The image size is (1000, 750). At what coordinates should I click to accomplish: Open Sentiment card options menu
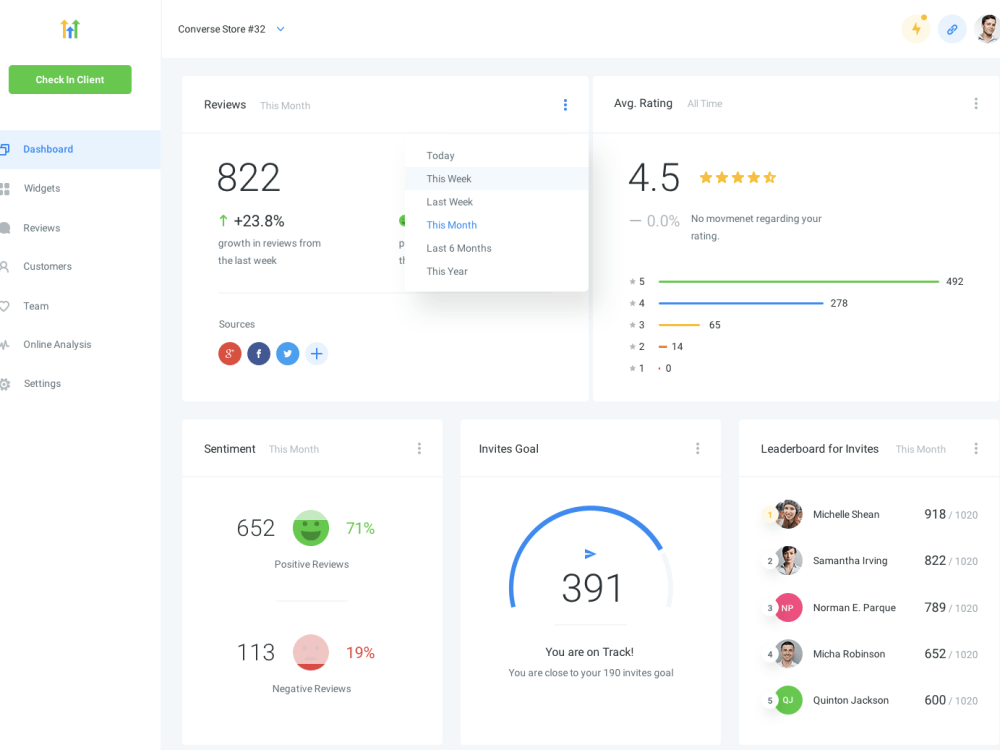tap(419, 448)
